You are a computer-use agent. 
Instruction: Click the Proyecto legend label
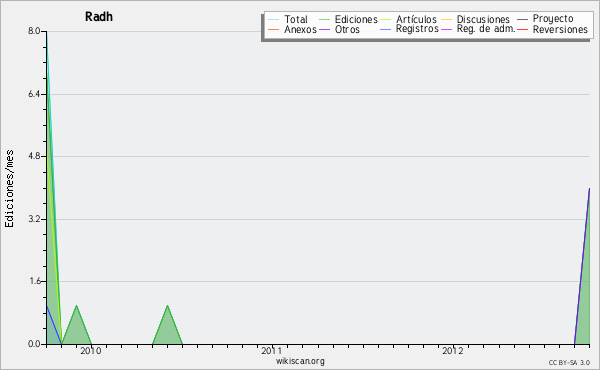553,19
